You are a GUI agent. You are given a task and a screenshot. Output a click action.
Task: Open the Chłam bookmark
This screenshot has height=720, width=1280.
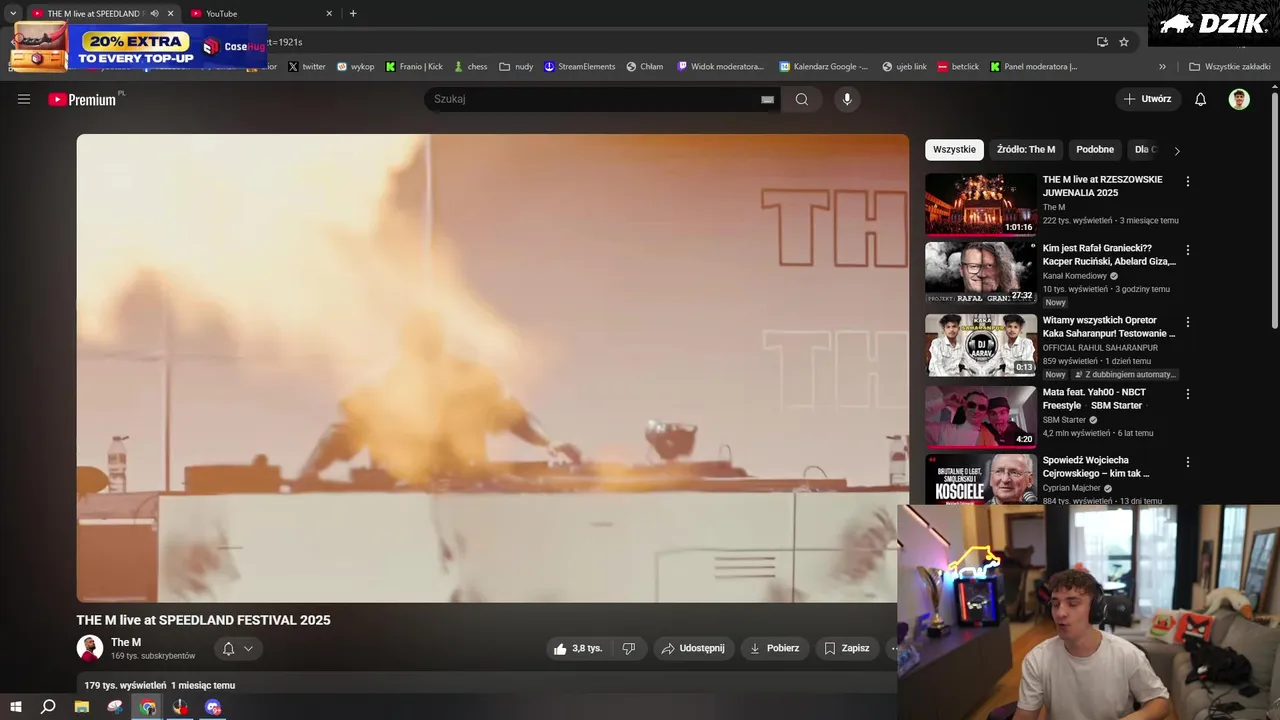pyautogui.click(x=645, y=67)
